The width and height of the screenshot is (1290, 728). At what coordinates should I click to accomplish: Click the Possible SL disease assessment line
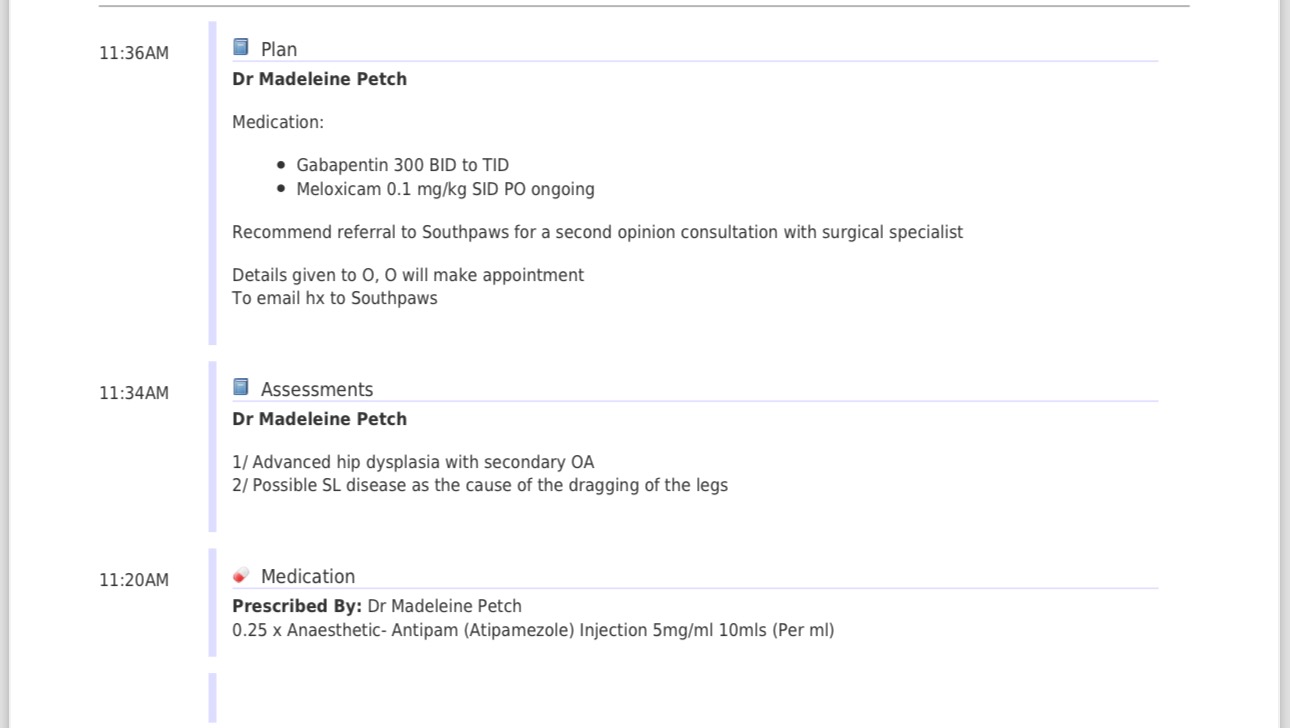click(x=480, y=485)
